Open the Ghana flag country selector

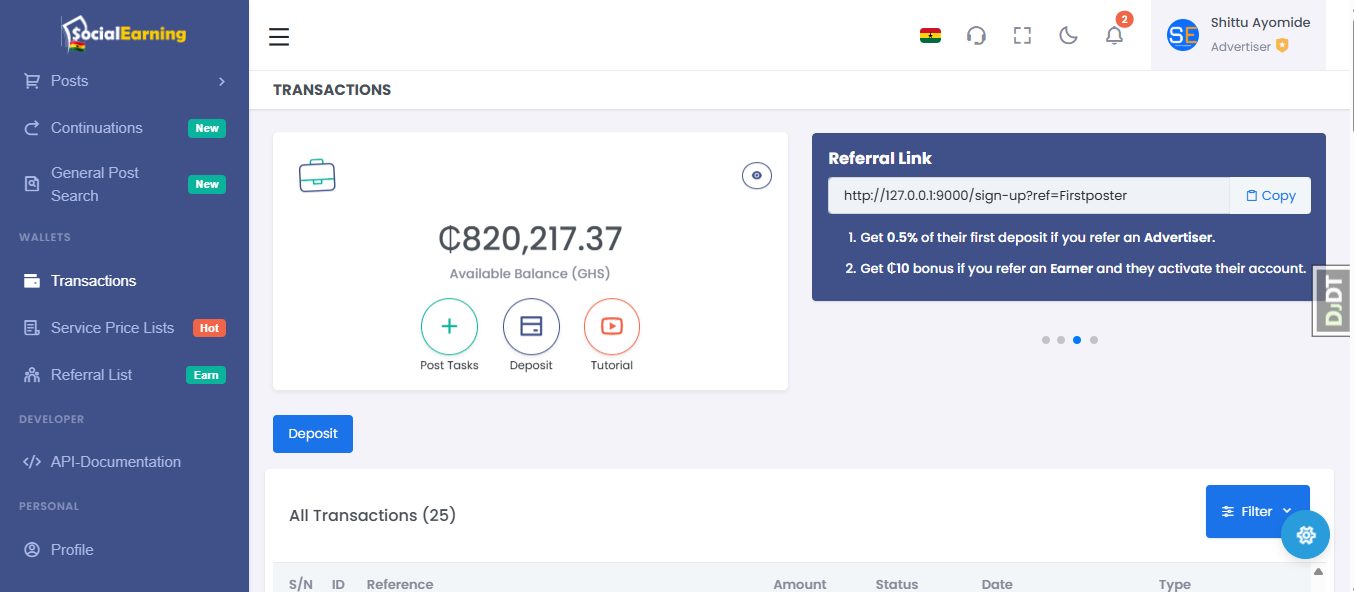930,36
